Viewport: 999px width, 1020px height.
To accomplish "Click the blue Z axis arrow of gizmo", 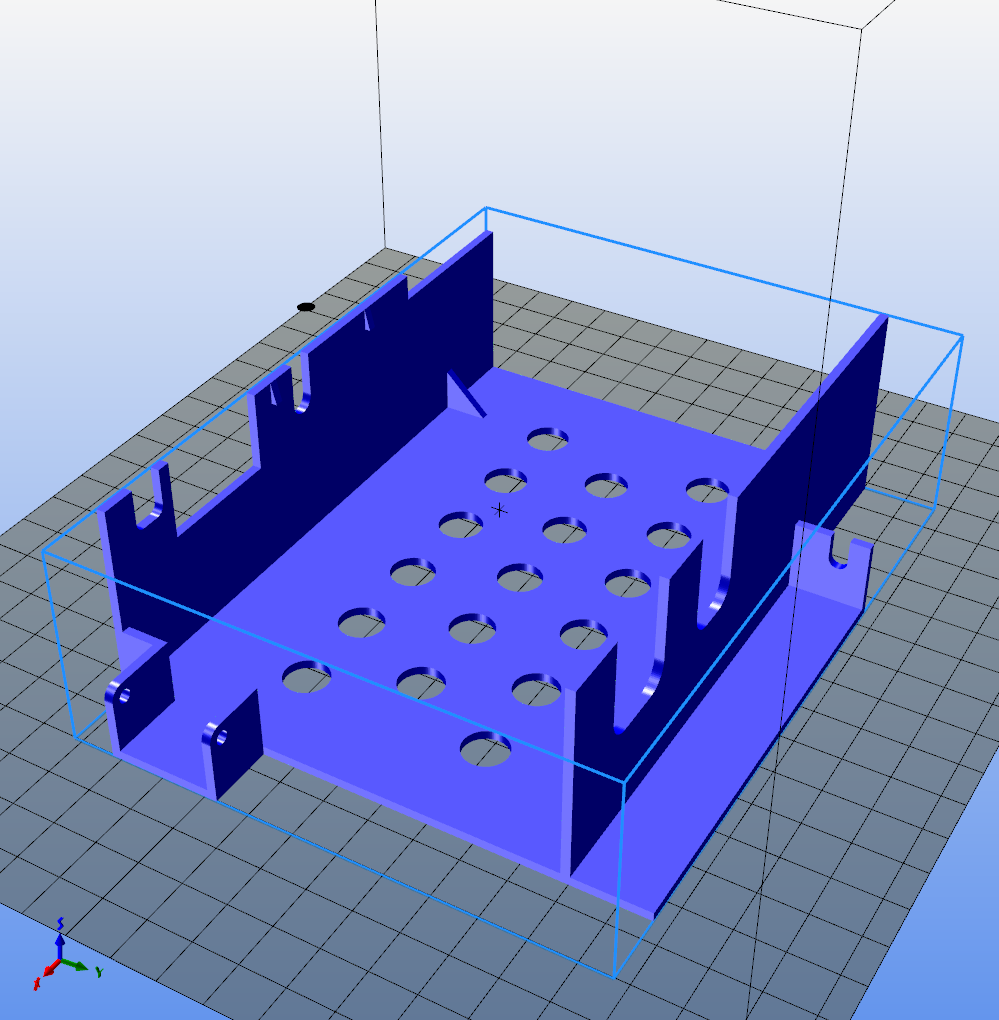I will pyautogui.click(x=60, y=945).
